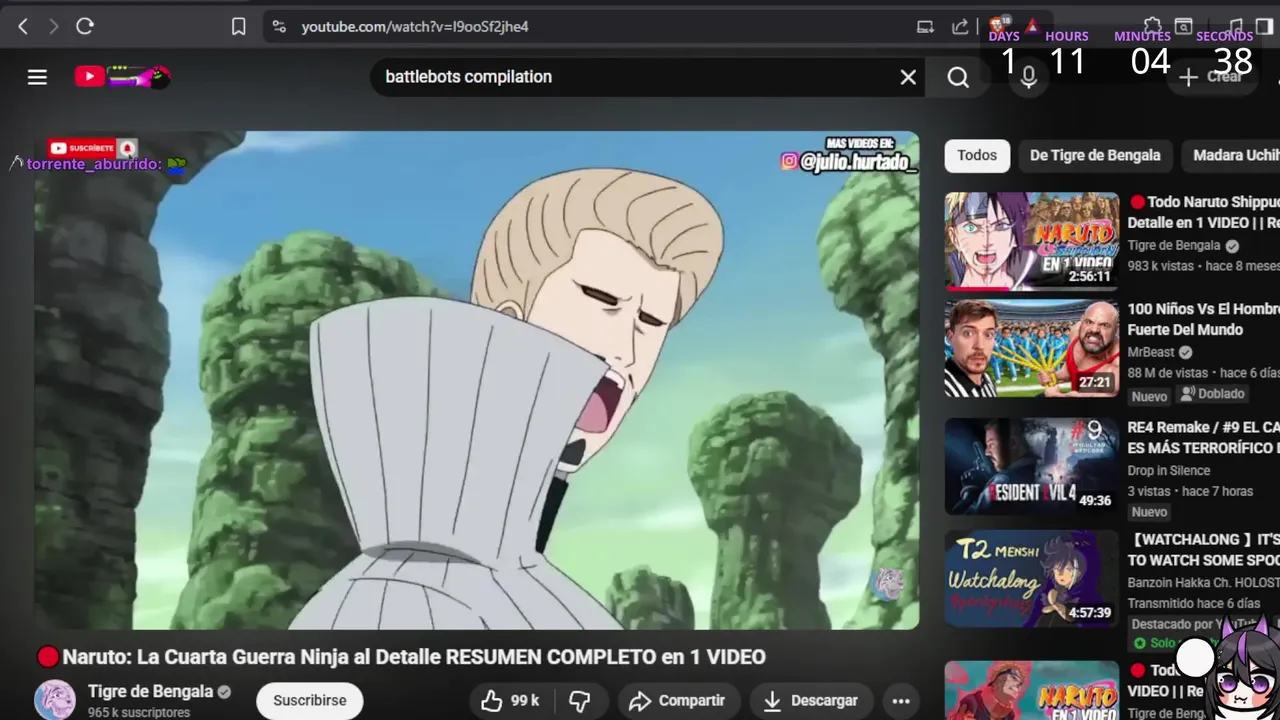
Task: Open site settings icon beside the URL
Action: tap(279, 27)
